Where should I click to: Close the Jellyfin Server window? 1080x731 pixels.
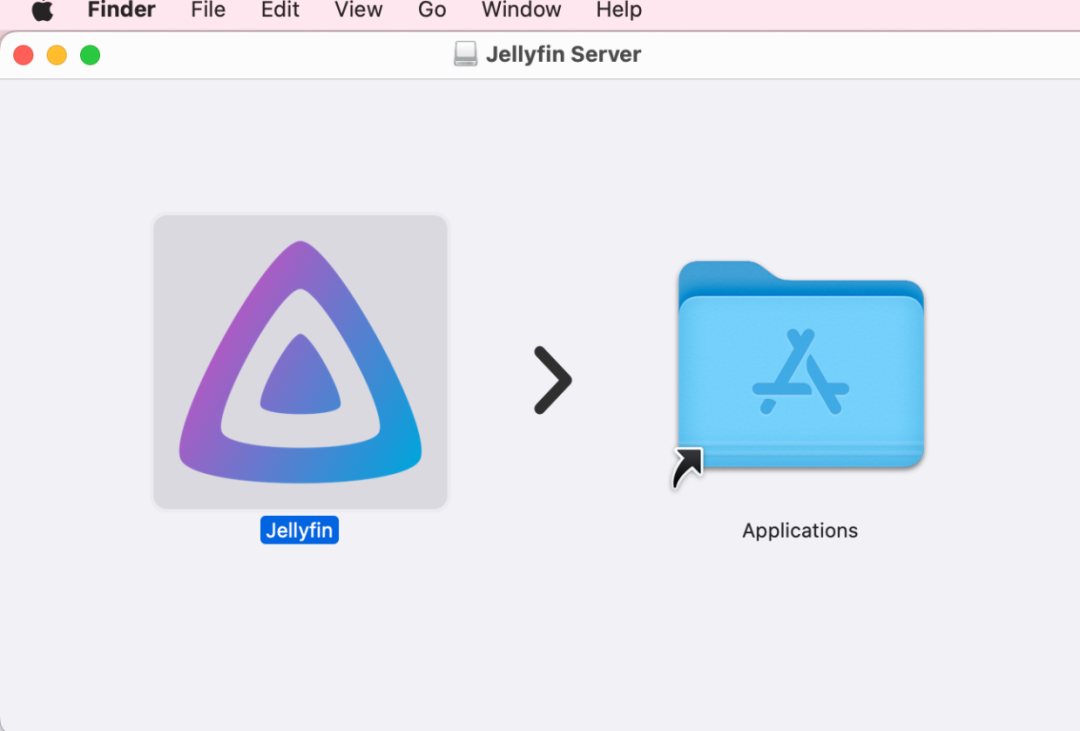click(x=23, y=55)
